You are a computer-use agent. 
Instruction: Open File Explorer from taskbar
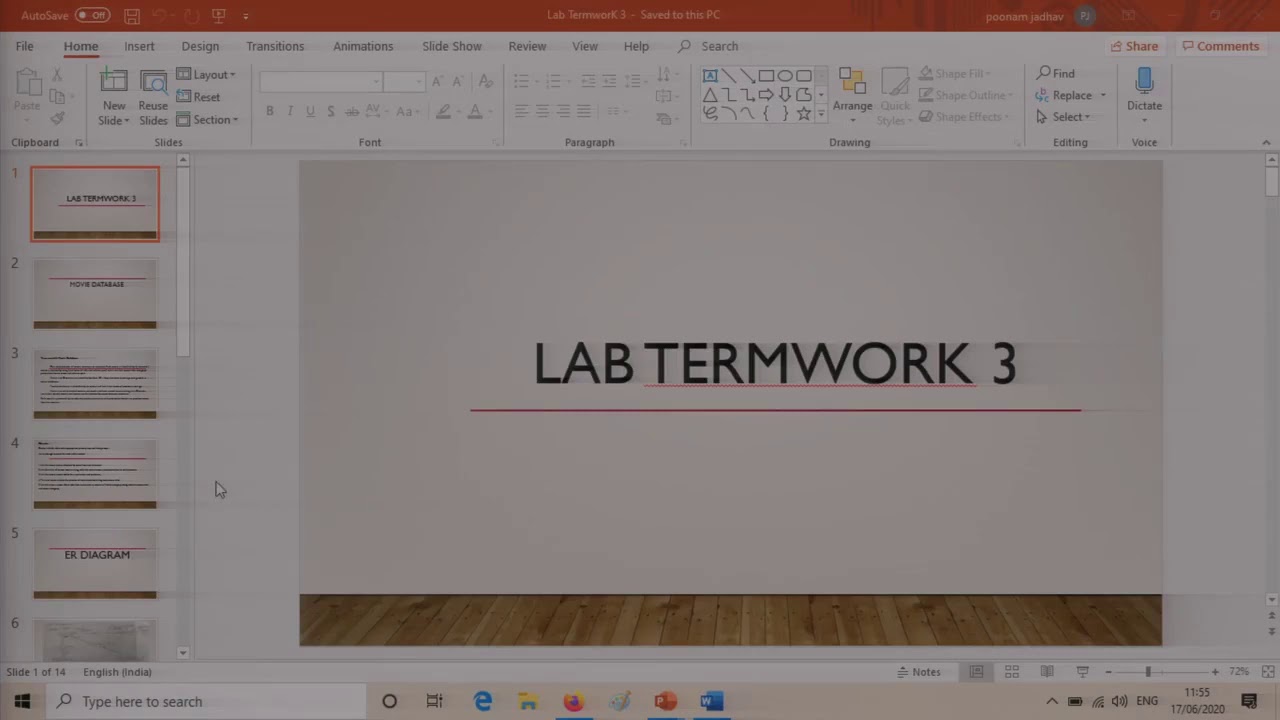point(528,701)
